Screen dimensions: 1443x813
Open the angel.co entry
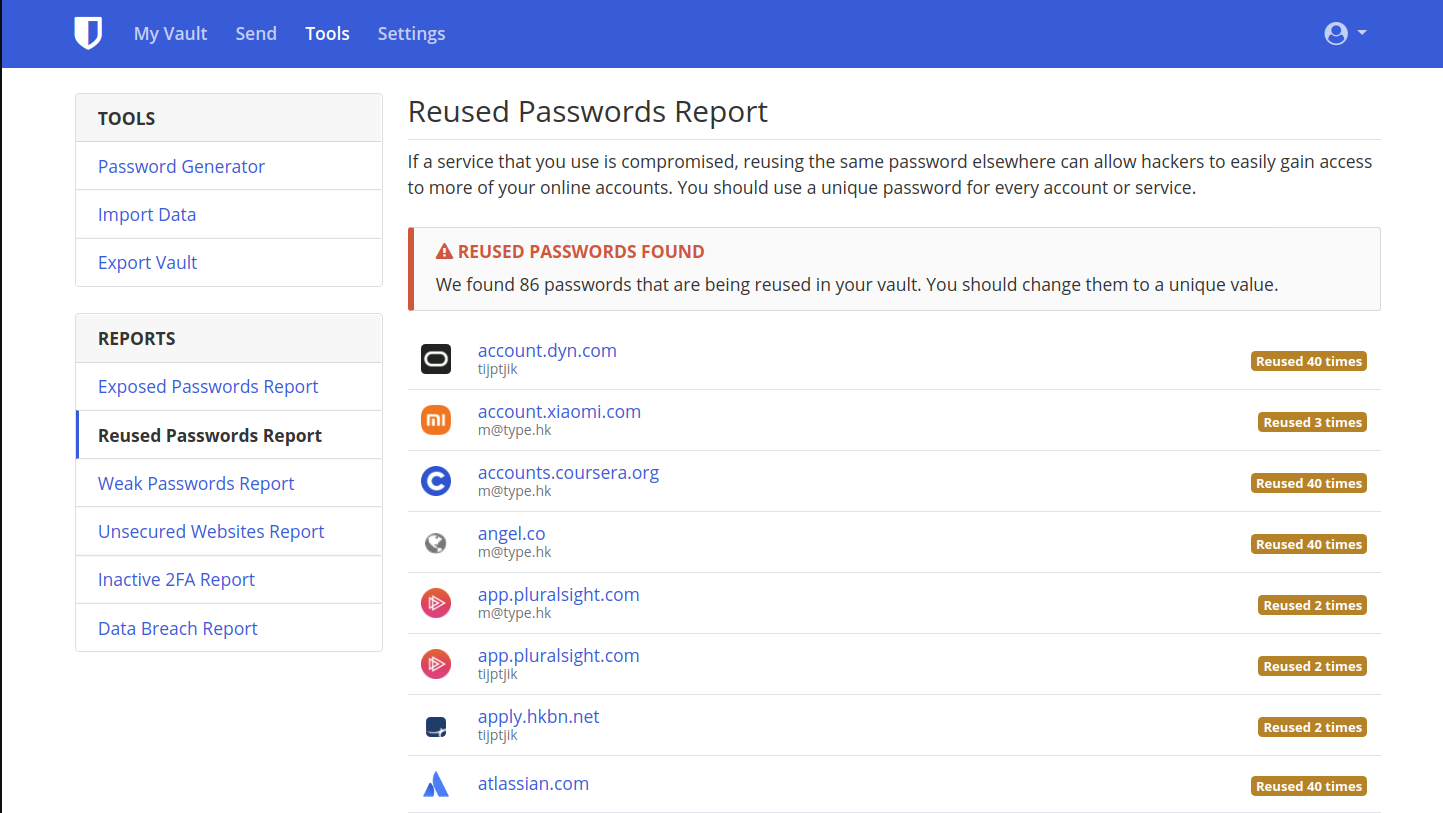tap(511, 533)
